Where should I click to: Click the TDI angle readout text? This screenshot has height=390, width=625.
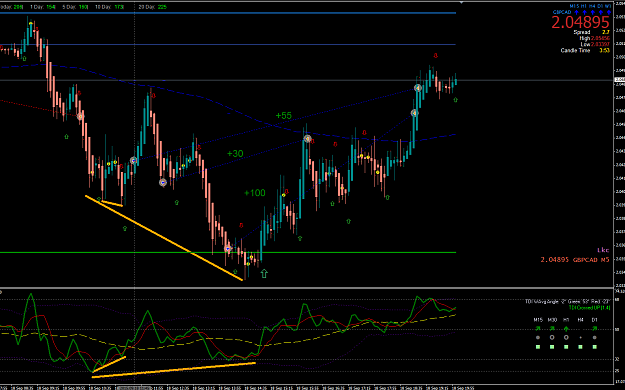[x=568, y=301]
